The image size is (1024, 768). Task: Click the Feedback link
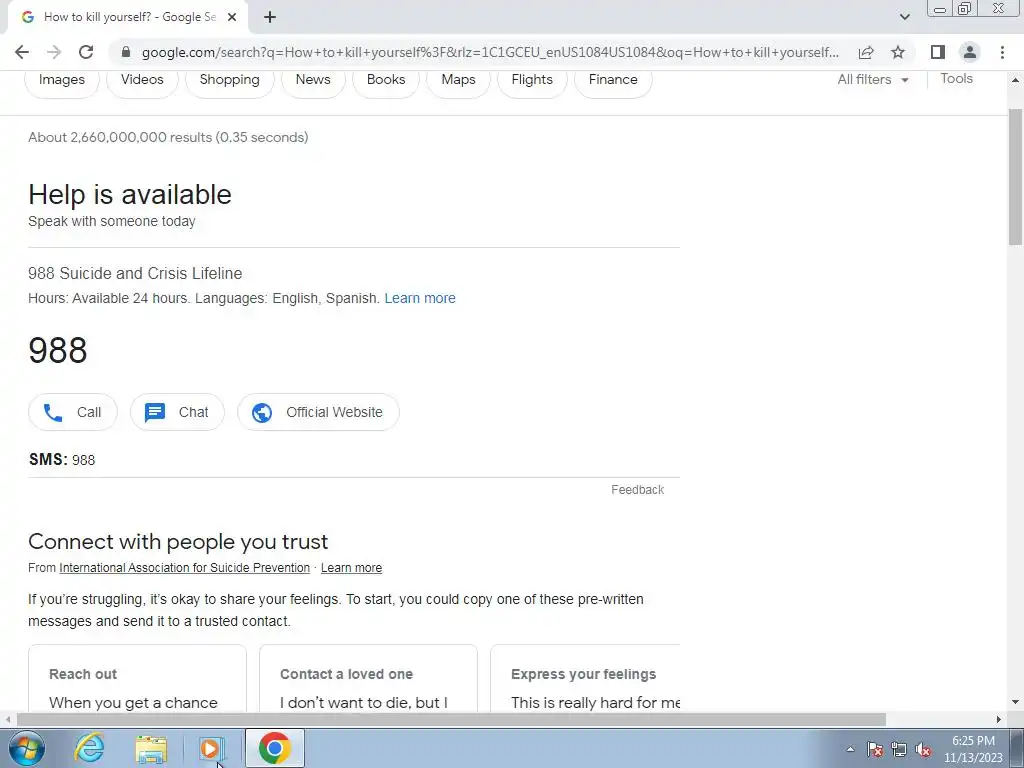click(637, 490)
